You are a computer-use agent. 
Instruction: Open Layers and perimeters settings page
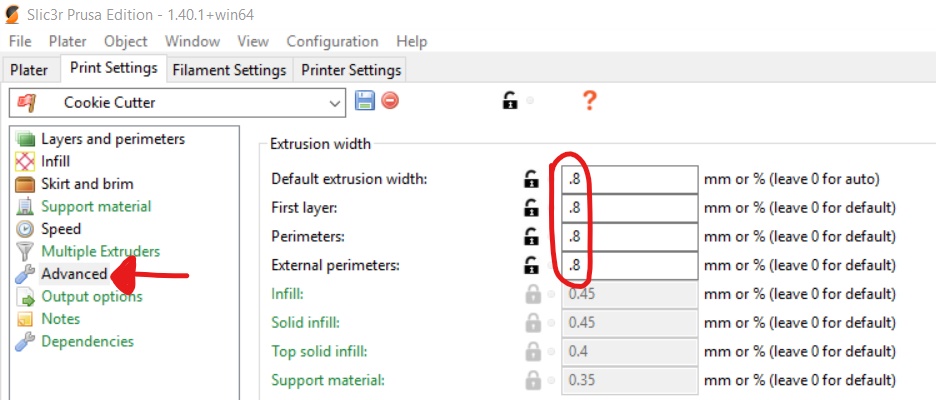pos(112,139)
